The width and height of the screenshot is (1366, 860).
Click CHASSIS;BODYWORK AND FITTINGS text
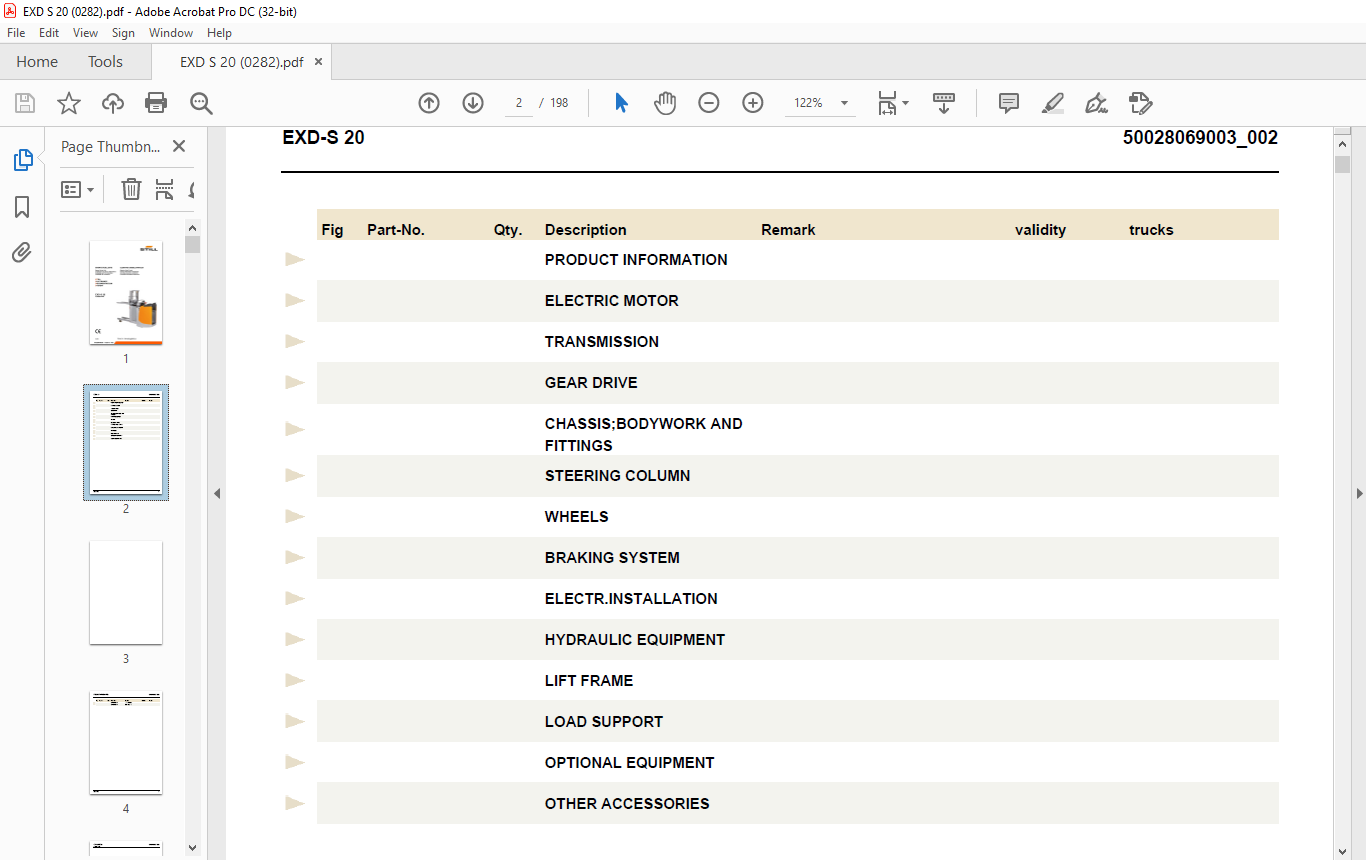[x=644, y=435]
